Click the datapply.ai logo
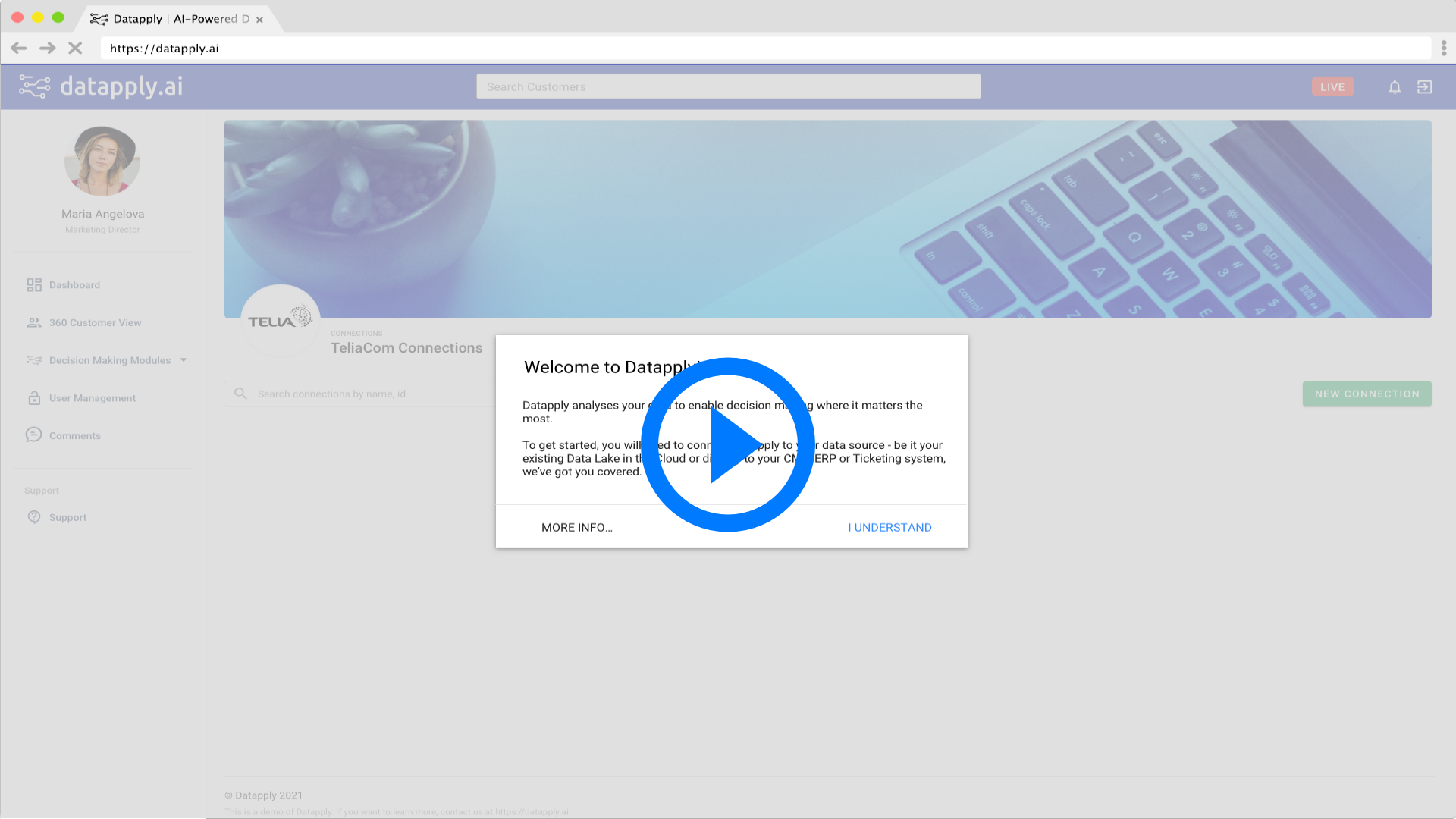The image size is (1456, 819). [101, 87]
